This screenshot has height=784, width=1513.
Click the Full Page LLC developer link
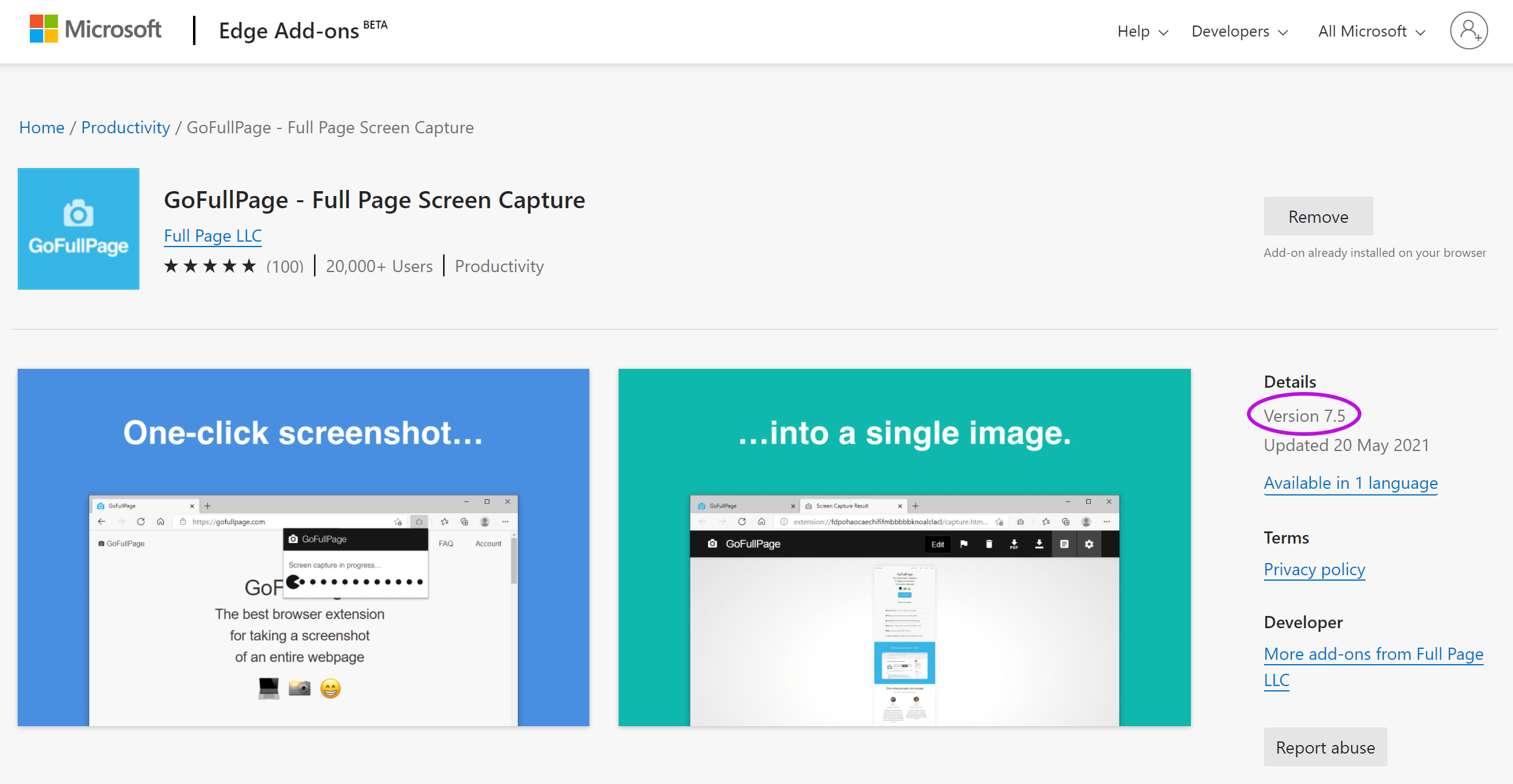[212, 236]
